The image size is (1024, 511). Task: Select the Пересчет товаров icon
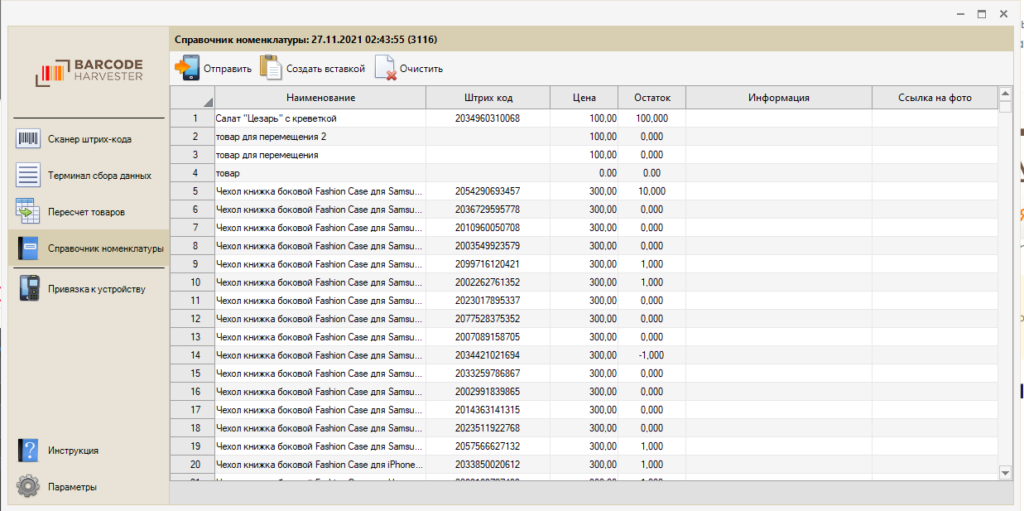click(28, 212)
